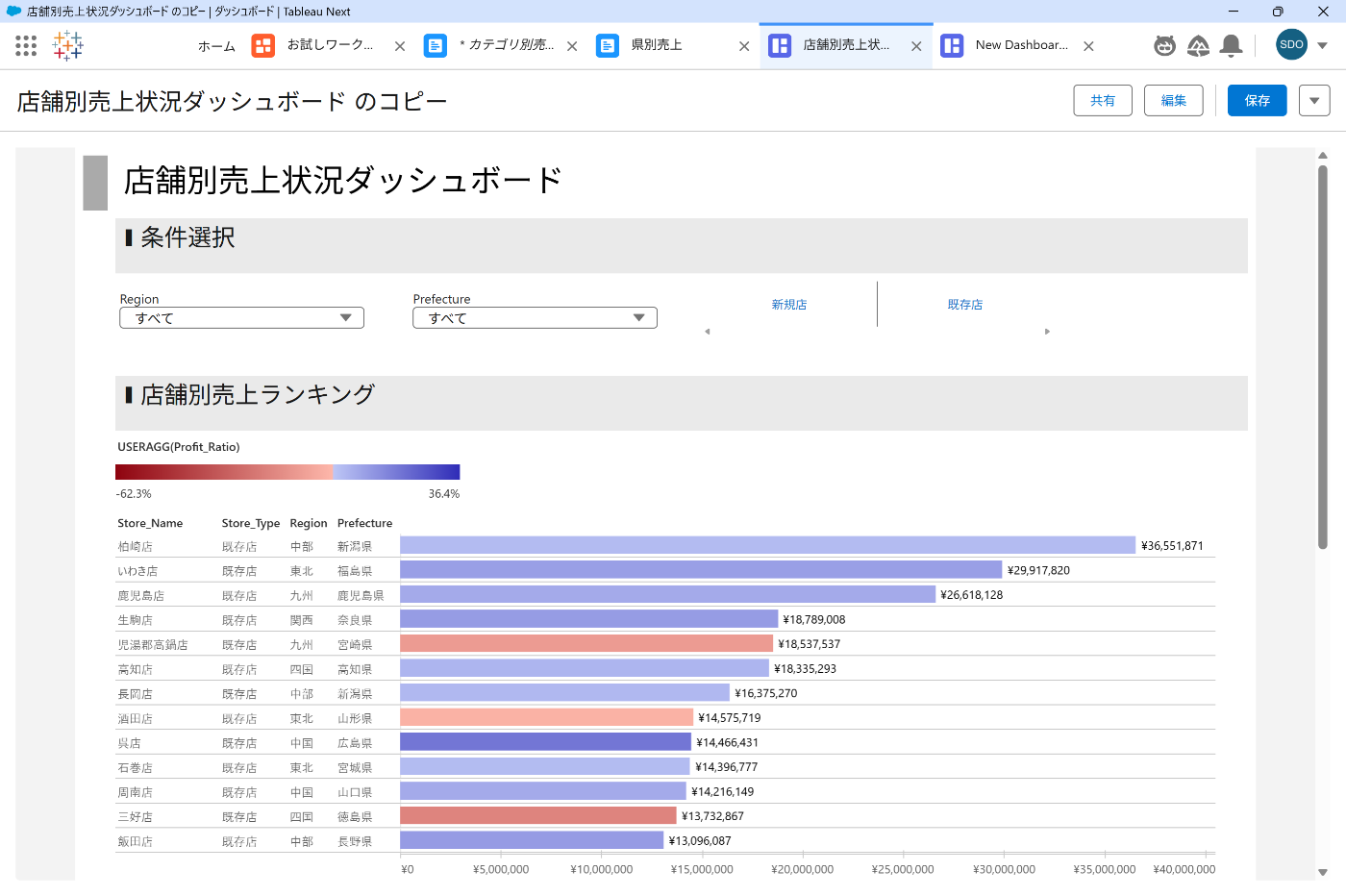Screen dimensions: 1346x896
Task: Open the Astro assistant icon
Action: [x=1164, y=45]
